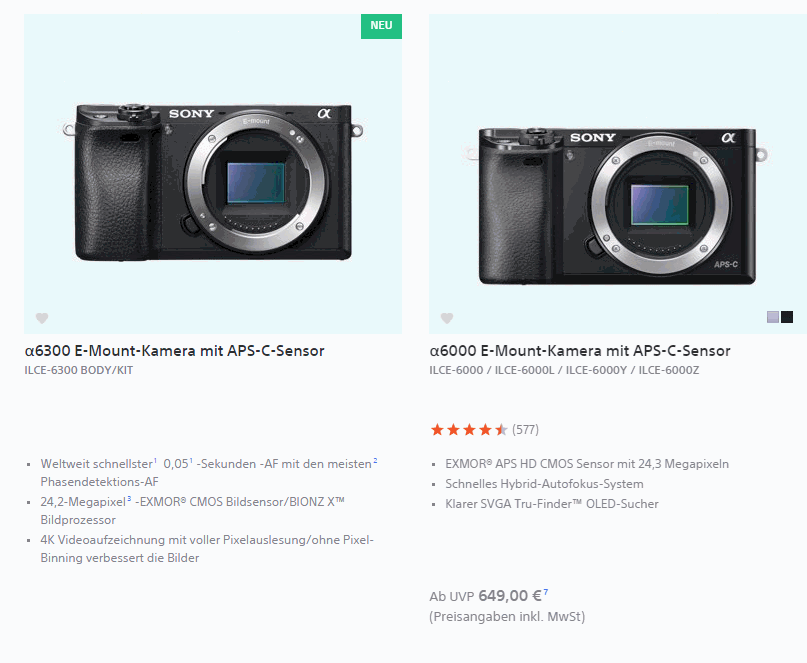The height and width of the screenshot is (663, 807).
Task: Click footnote 7 beside the 649,00 € price
Action: [547, 592]
